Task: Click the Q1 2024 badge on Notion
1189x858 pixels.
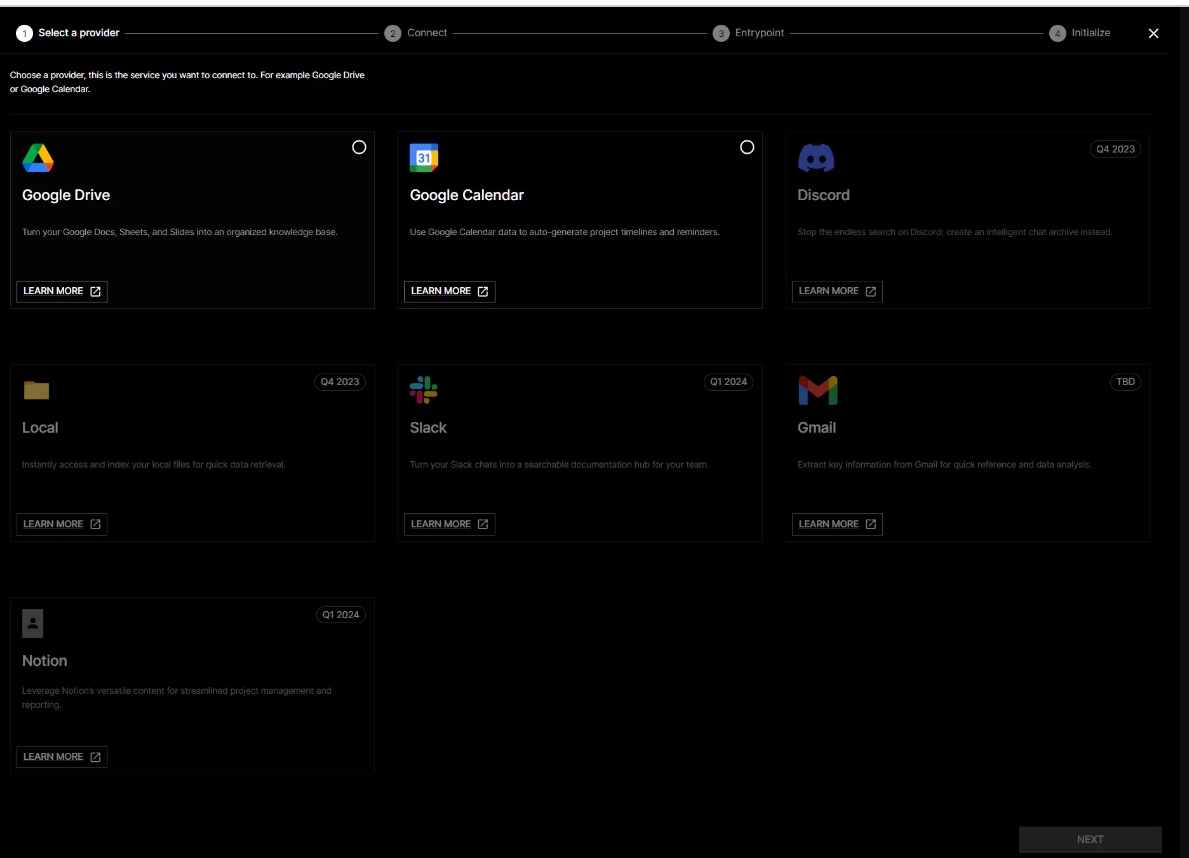Action: (340, 614)
